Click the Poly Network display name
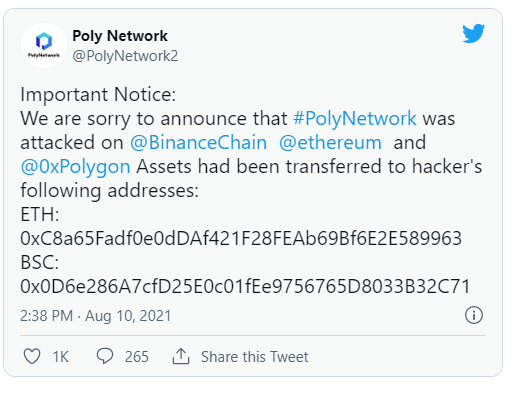Image resolution: width=523 pixels, height=397 pixels. click(x=120, y=36)
